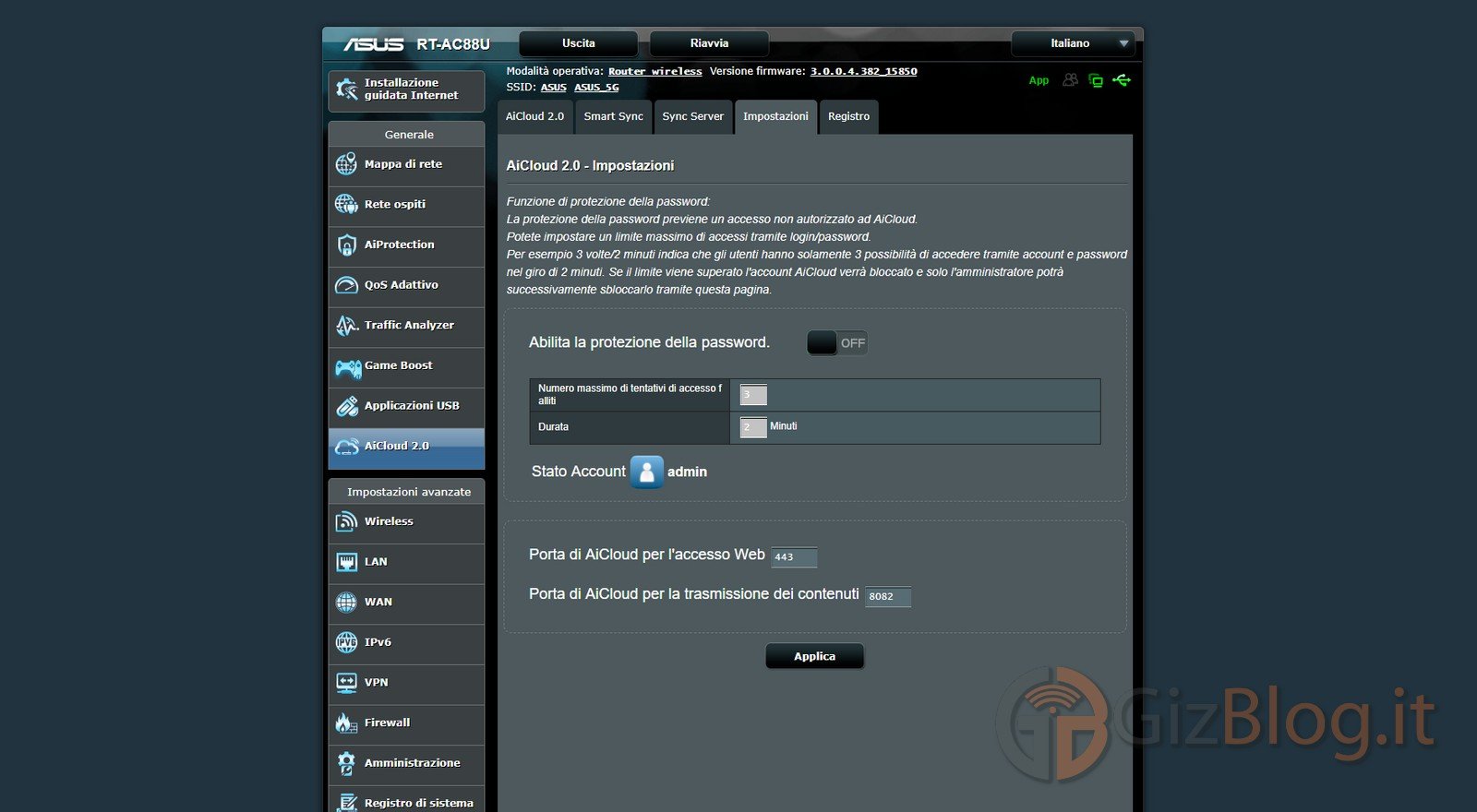The height and width of the screenshot is (812, 1477).
Task: Click the ASUS_5G SSID link
Action: click(596, 88)
